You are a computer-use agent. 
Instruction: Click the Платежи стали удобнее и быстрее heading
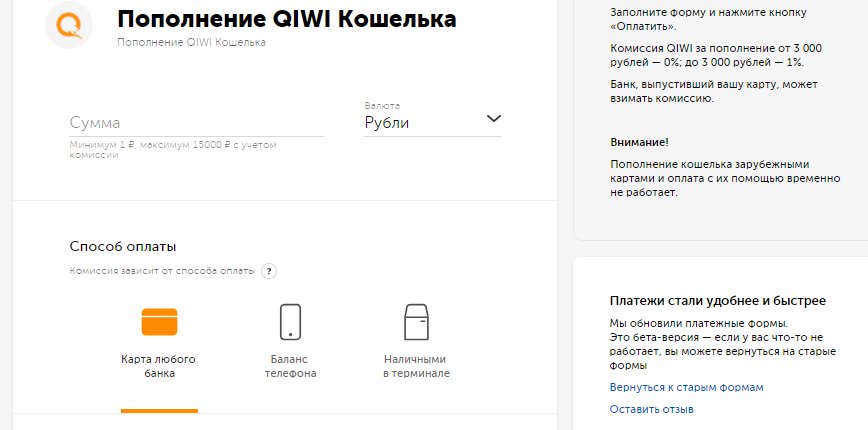point(718,301)
